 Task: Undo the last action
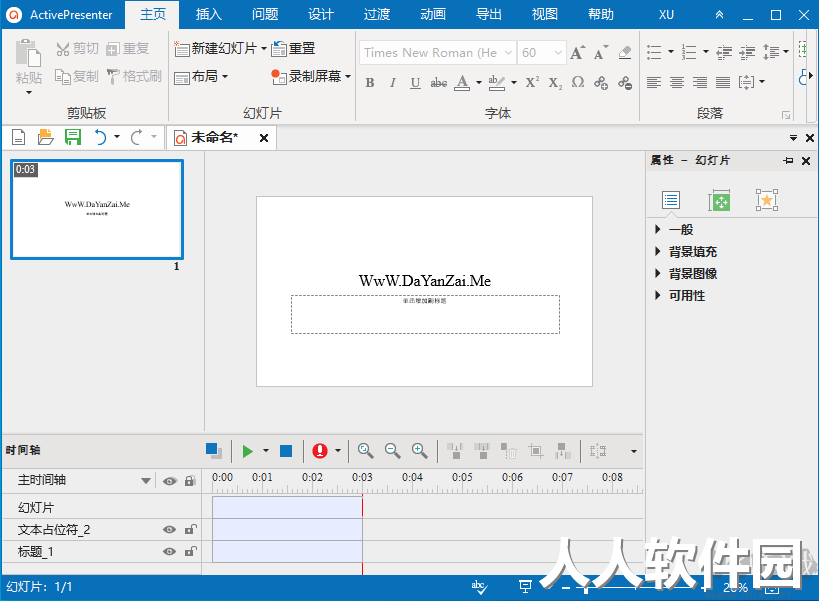point(100,137)
